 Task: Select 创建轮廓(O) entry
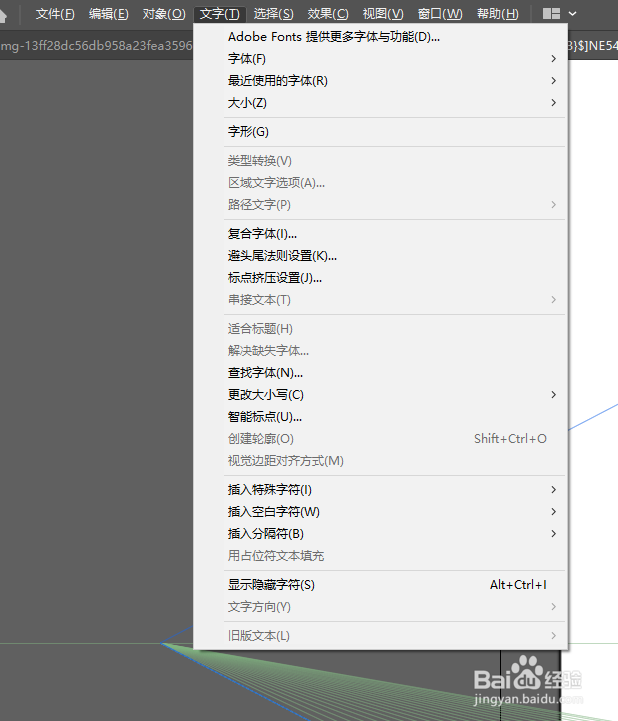(x=381, y=439)
